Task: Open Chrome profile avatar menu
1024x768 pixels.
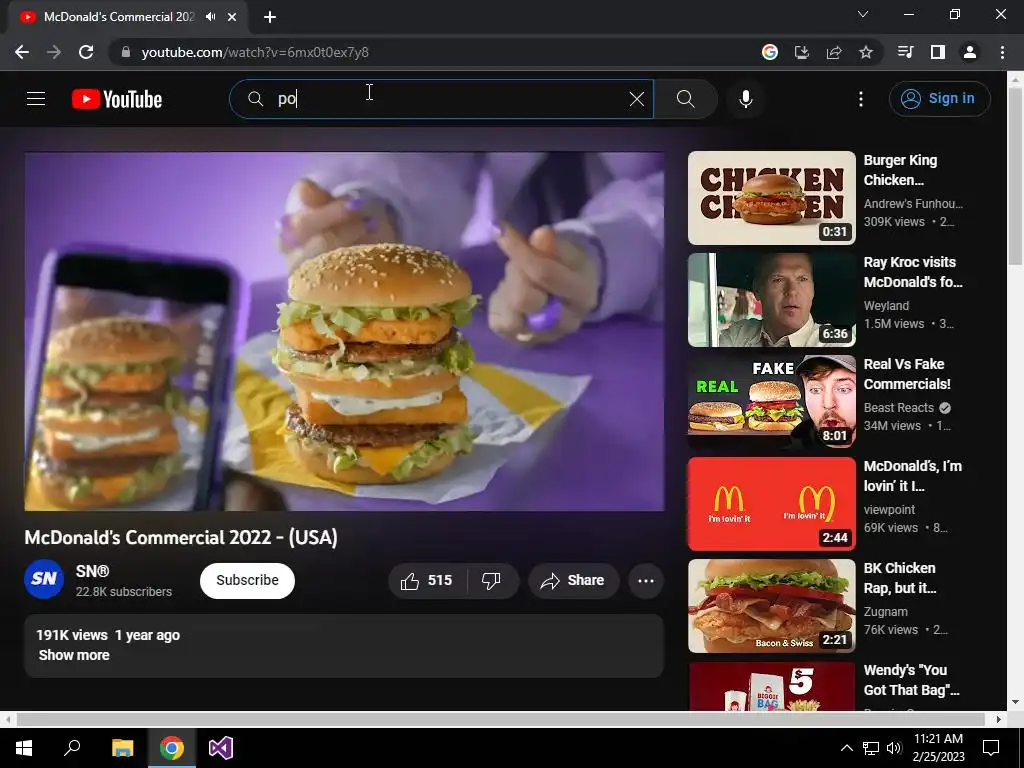Action: pyautogui.click(x=970, y=52)
